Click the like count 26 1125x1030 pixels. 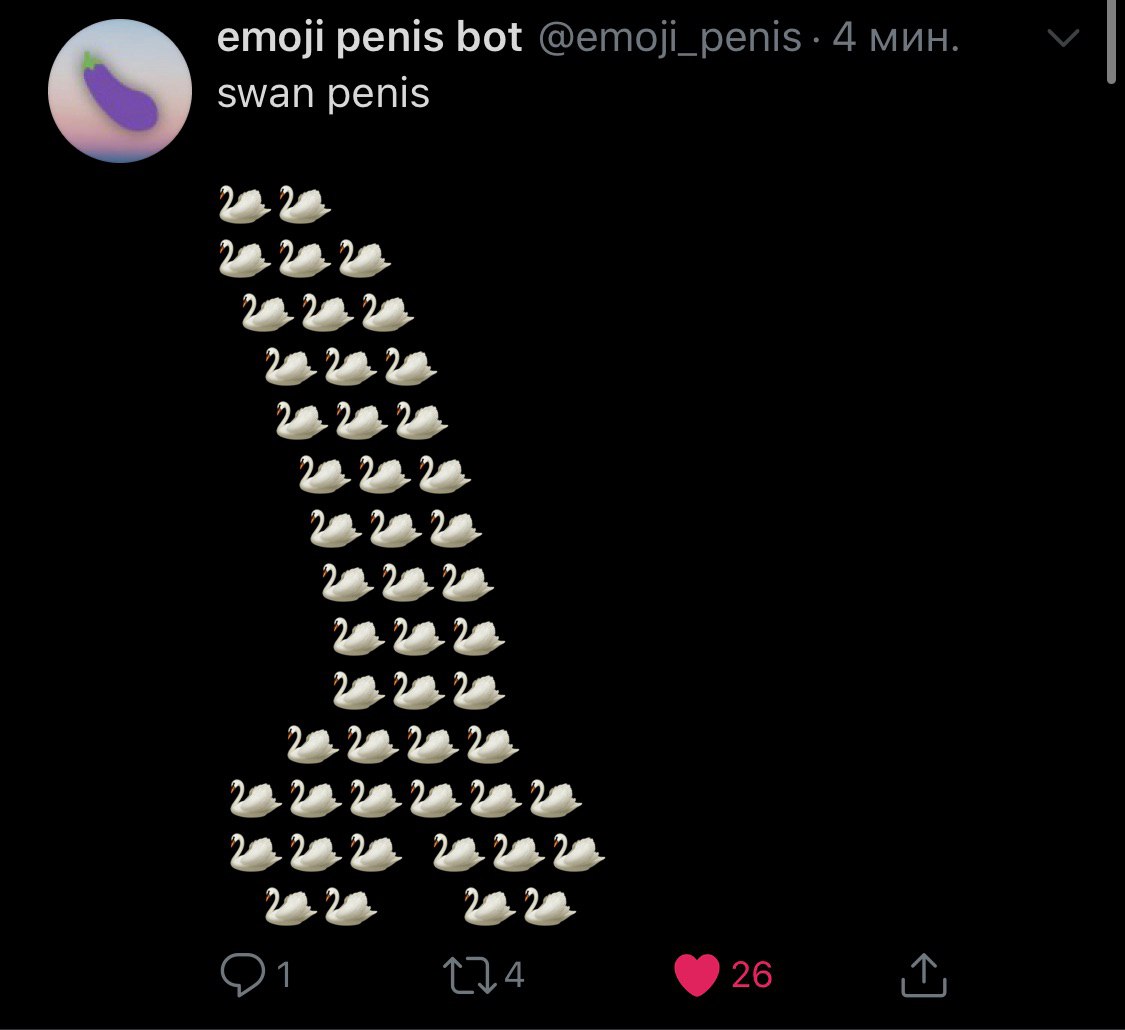[x=751, y=975]
